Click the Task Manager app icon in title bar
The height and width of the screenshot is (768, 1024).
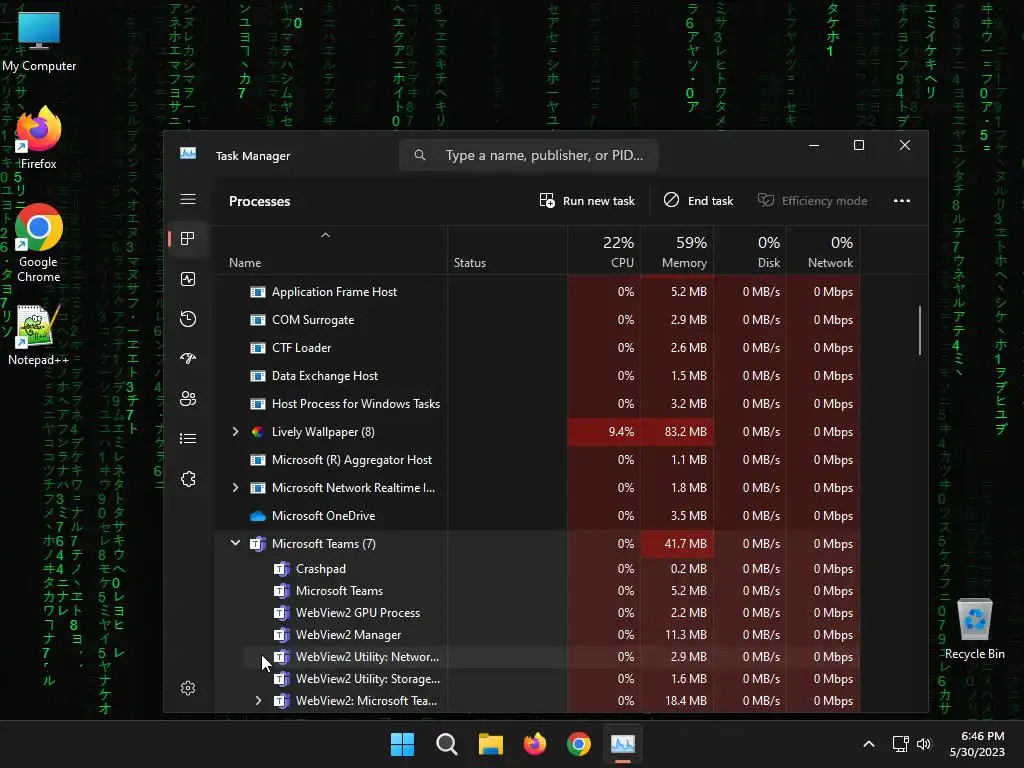point(188,153)
